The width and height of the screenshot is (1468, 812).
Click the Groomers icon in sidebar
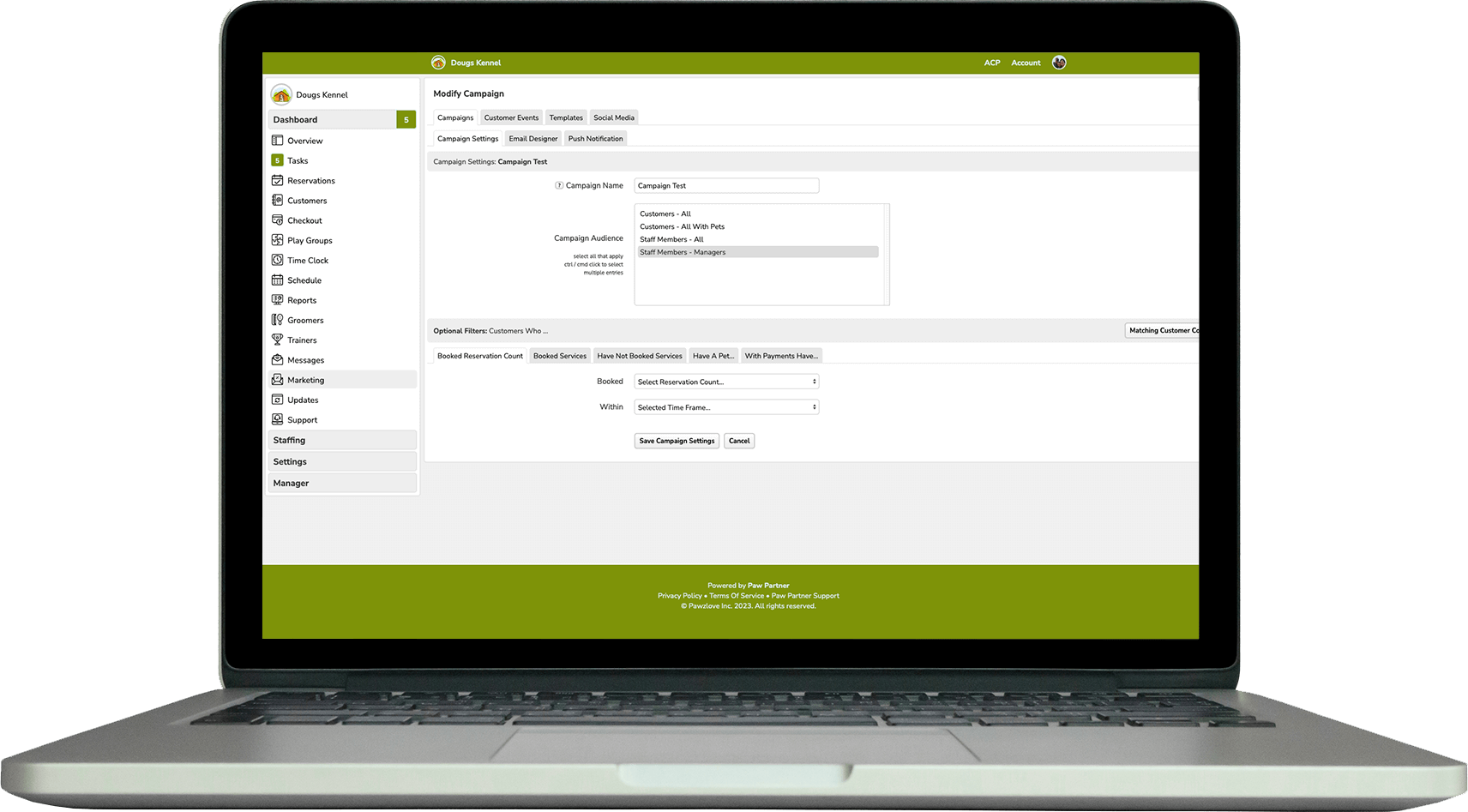pos(277,320)
